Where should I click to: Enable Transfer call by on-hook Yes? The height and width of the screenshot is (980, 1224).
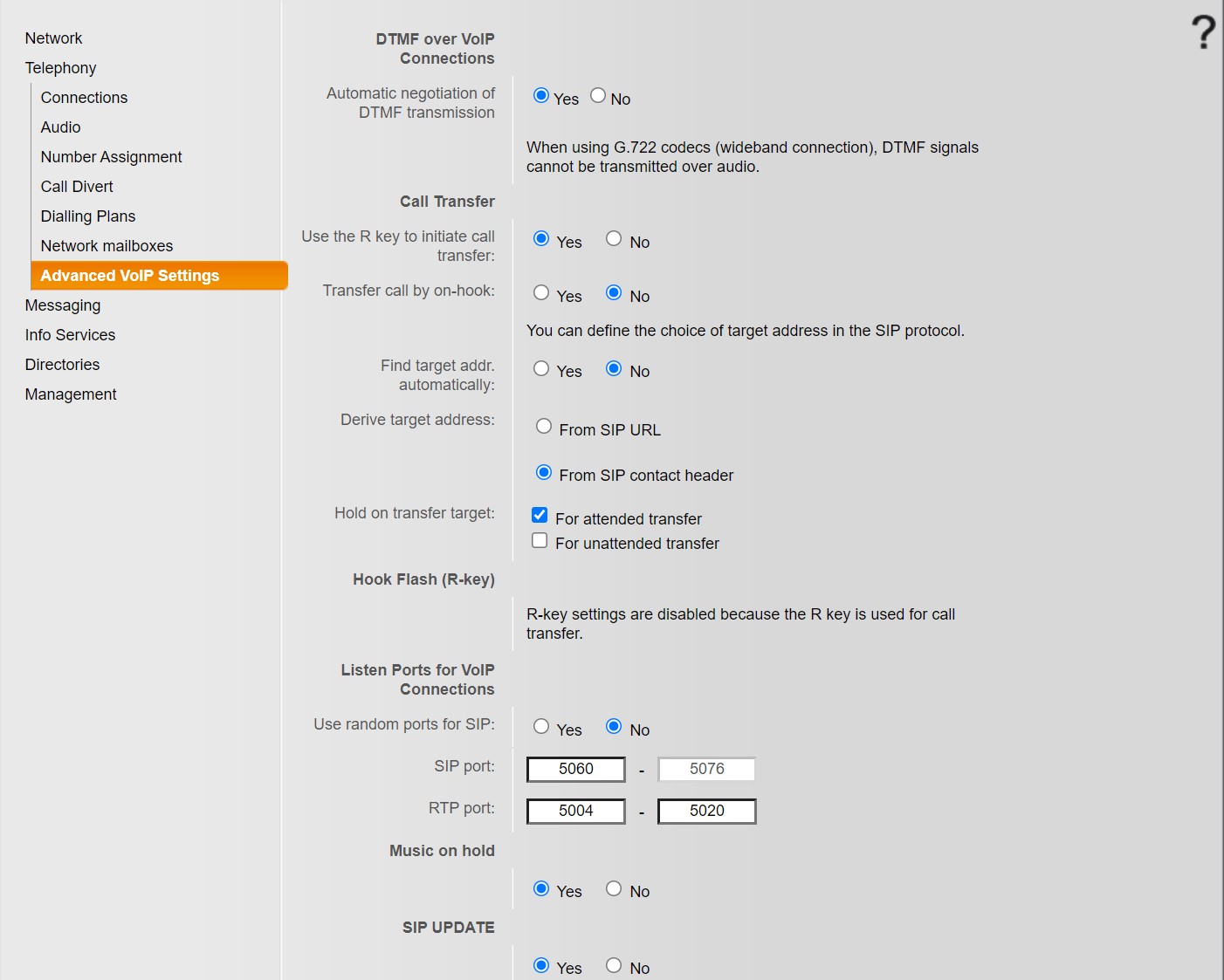(x=541, y=293)
